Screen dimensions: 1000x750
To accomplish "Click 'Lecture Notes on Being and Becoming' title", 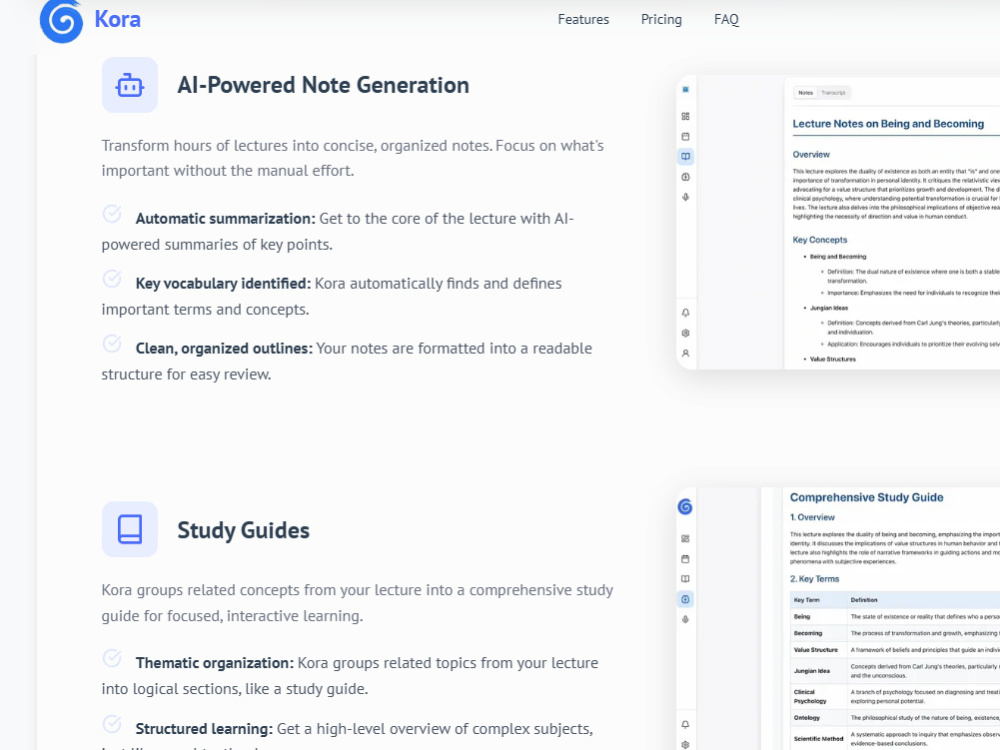I will point(888,124).
